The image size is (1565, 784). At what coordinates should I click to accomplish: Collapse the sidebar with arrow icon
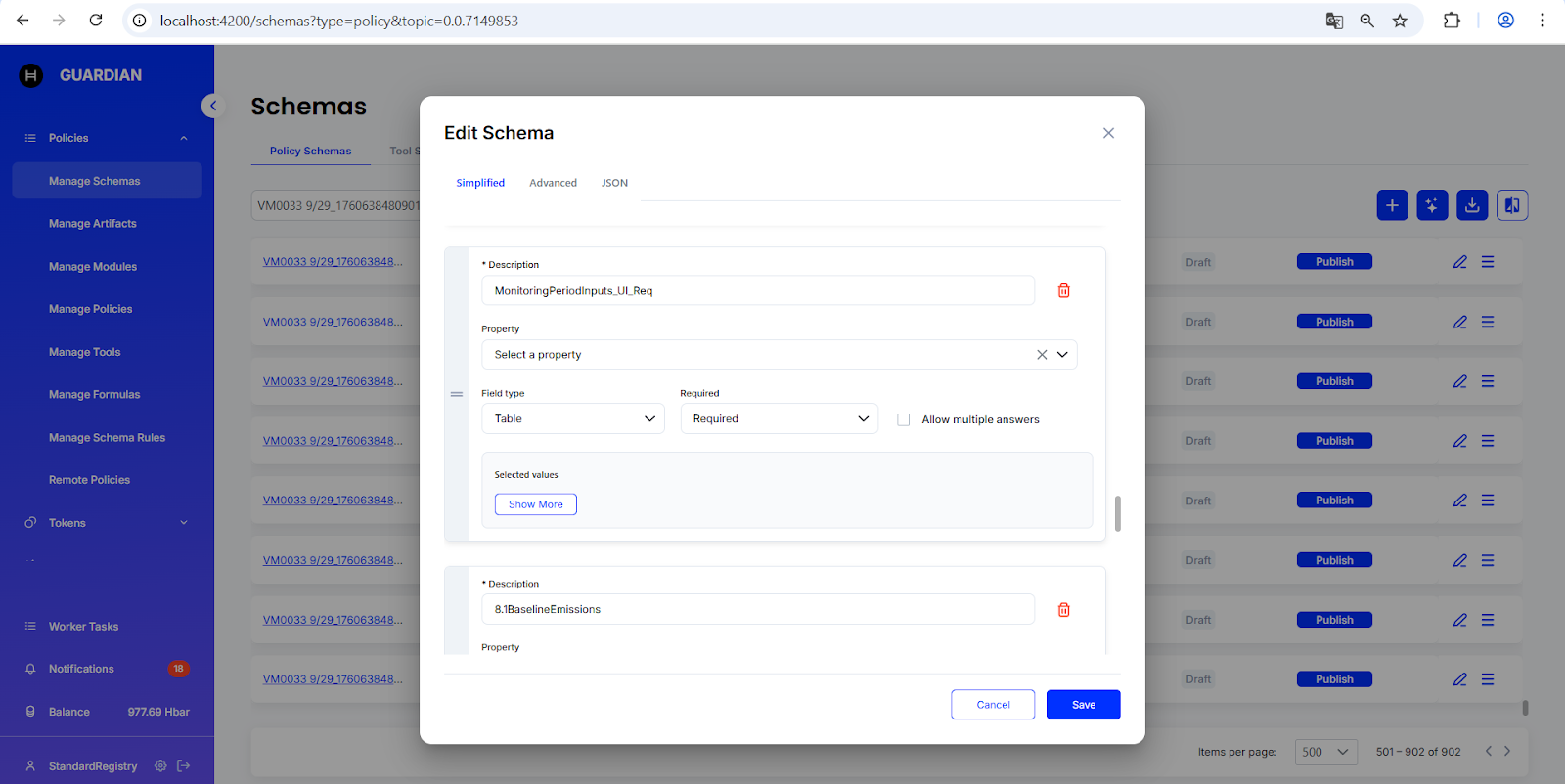212,106
